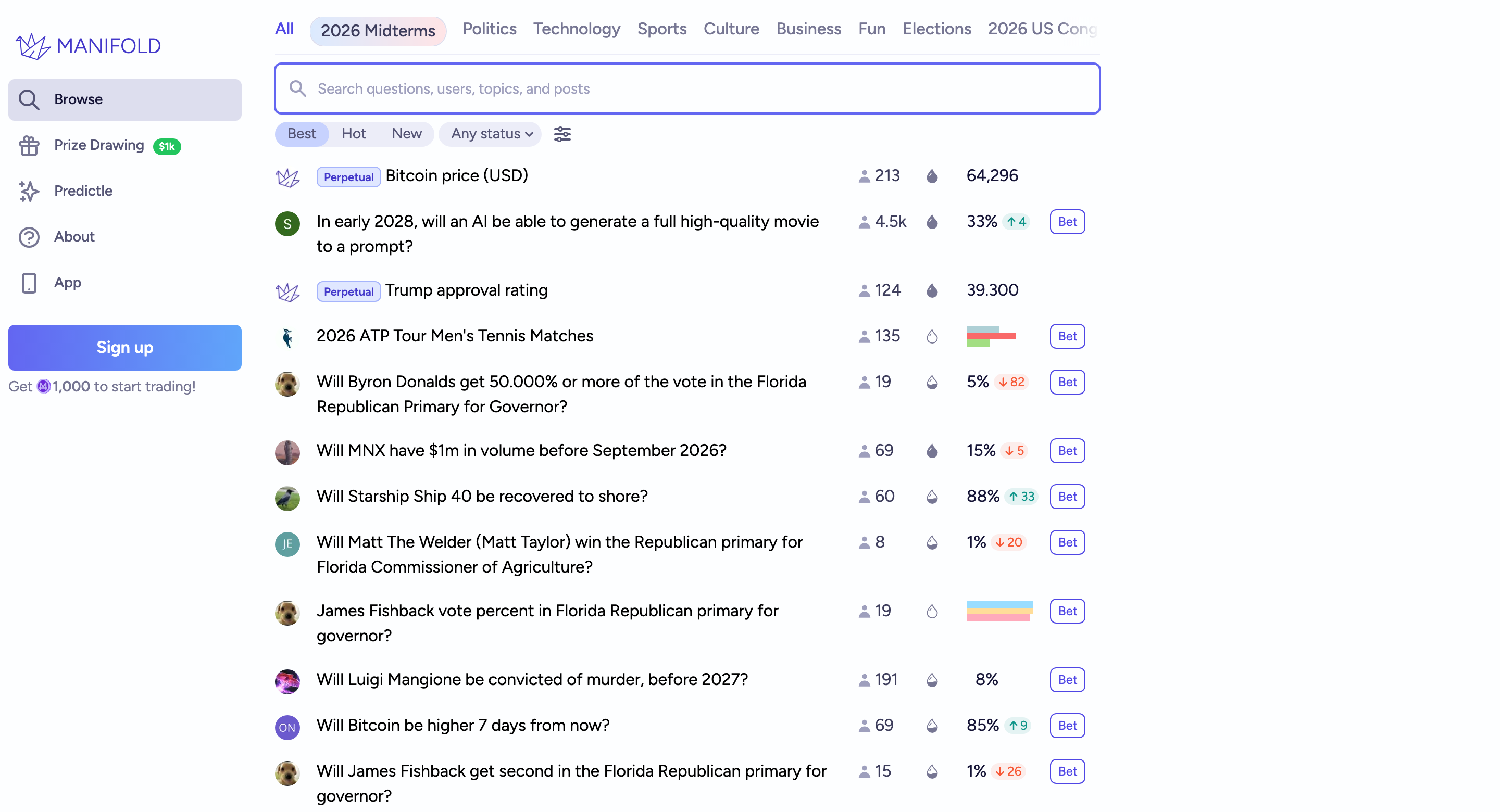Select the New sort option
The image size is (1500, 812).
406,134
